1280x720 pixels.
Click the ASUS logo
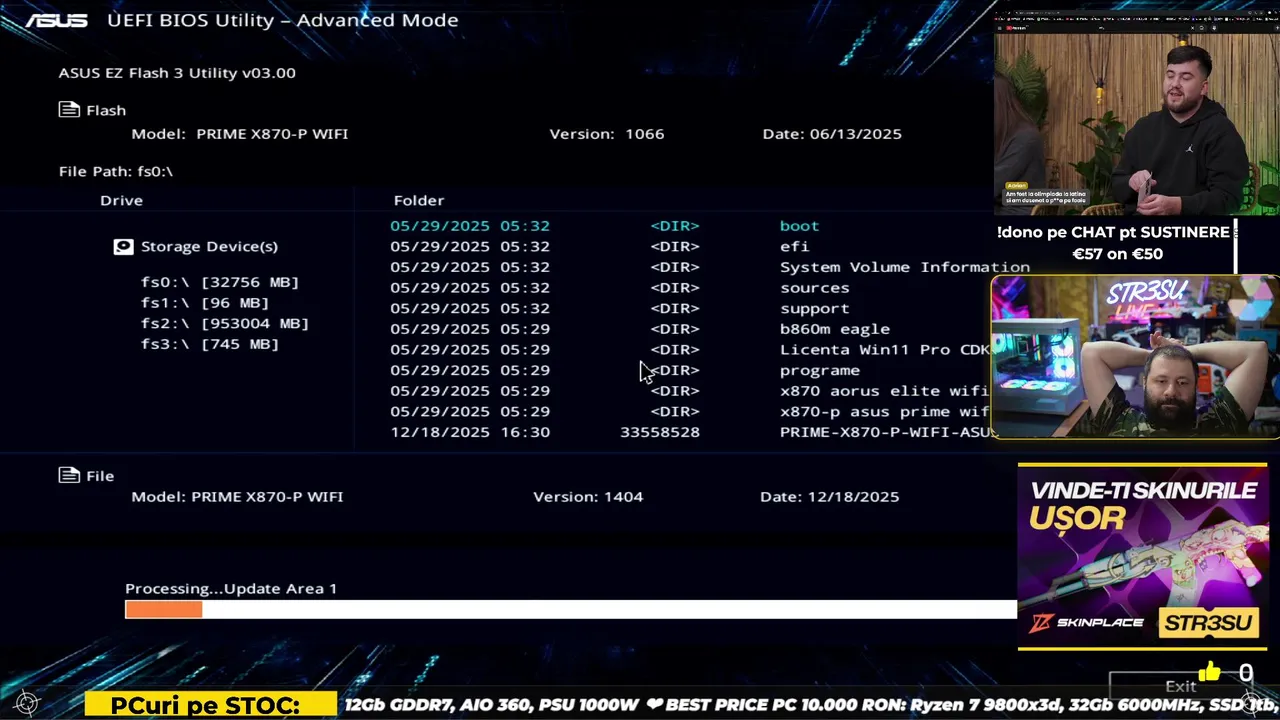coord(57,20)
